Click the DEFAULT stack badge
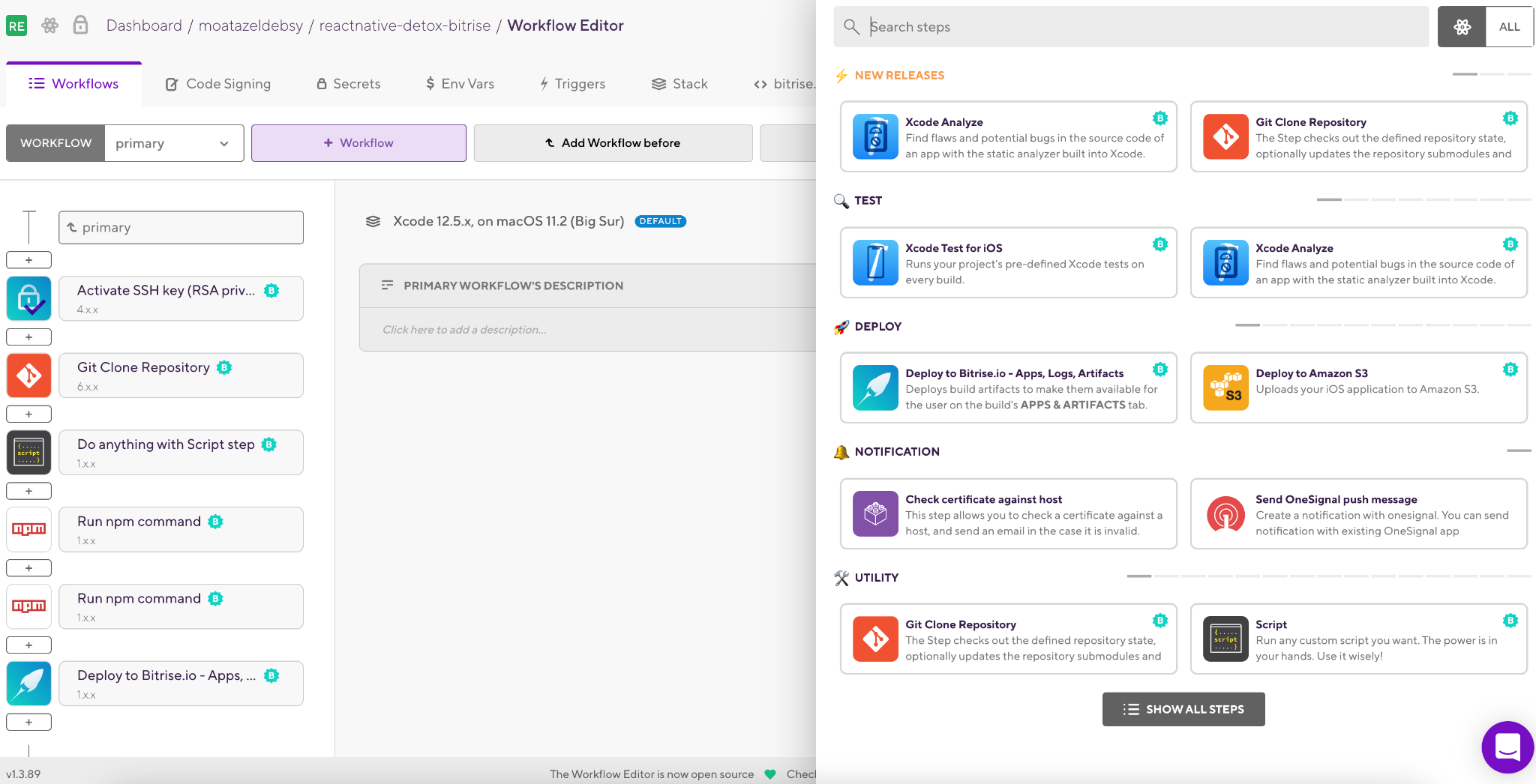 click(660, 221)
